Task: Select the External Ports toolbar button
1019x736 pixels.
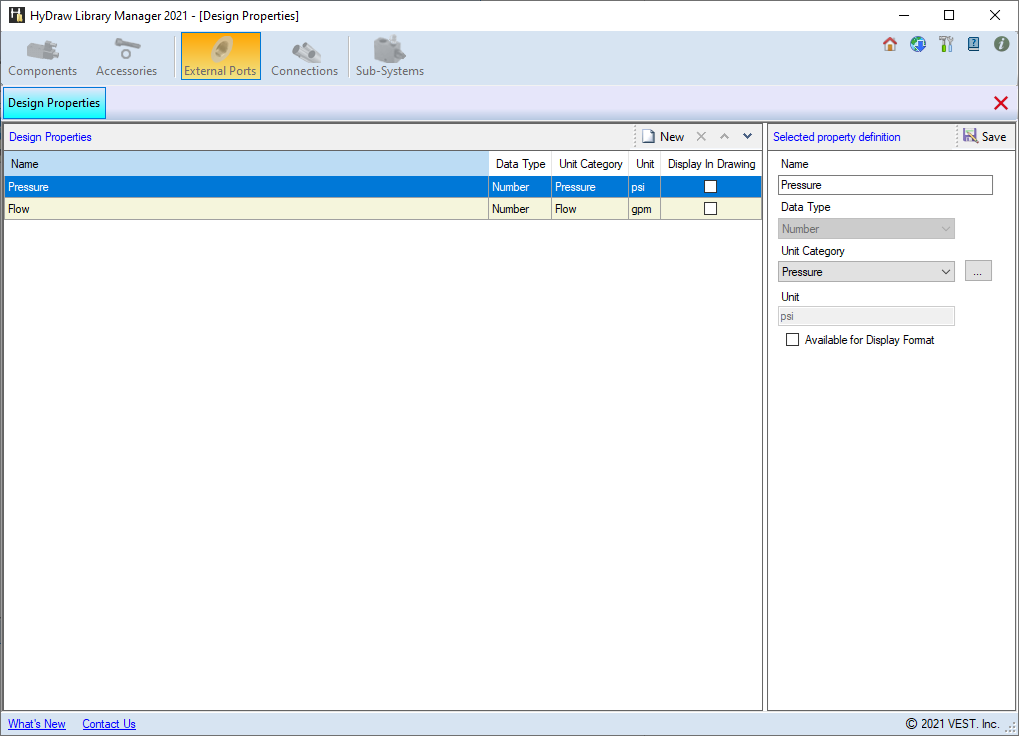Action: pos(220,57)
